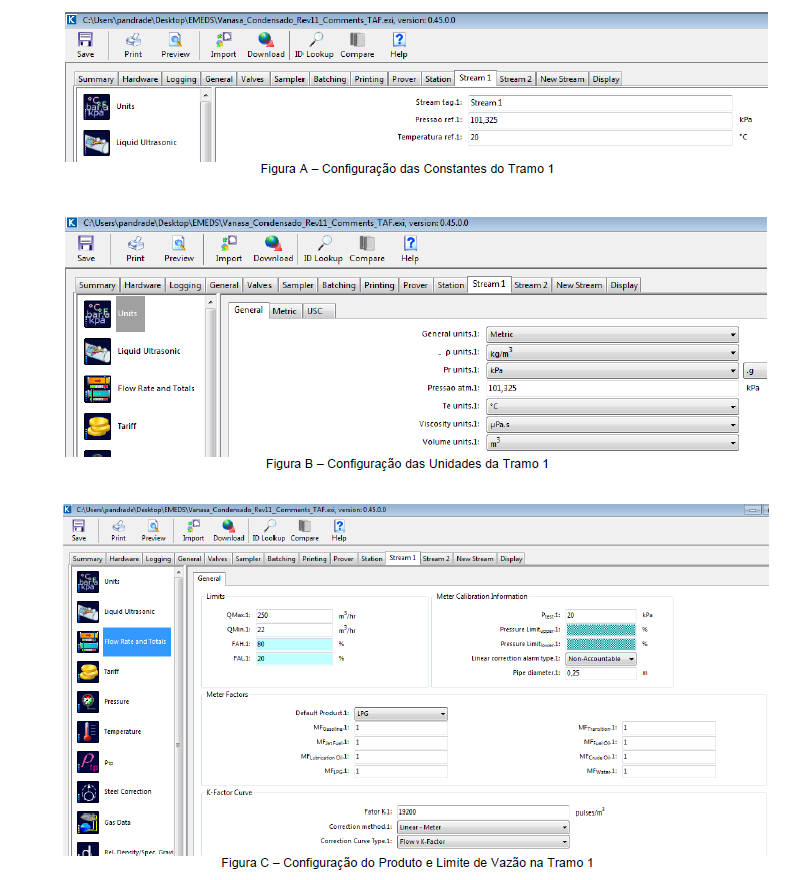Screen dimensions: 795x880
Task: Open the Correction Curve Type.1 dropdown
Action: pyautogui.click(x=483, y=842)
